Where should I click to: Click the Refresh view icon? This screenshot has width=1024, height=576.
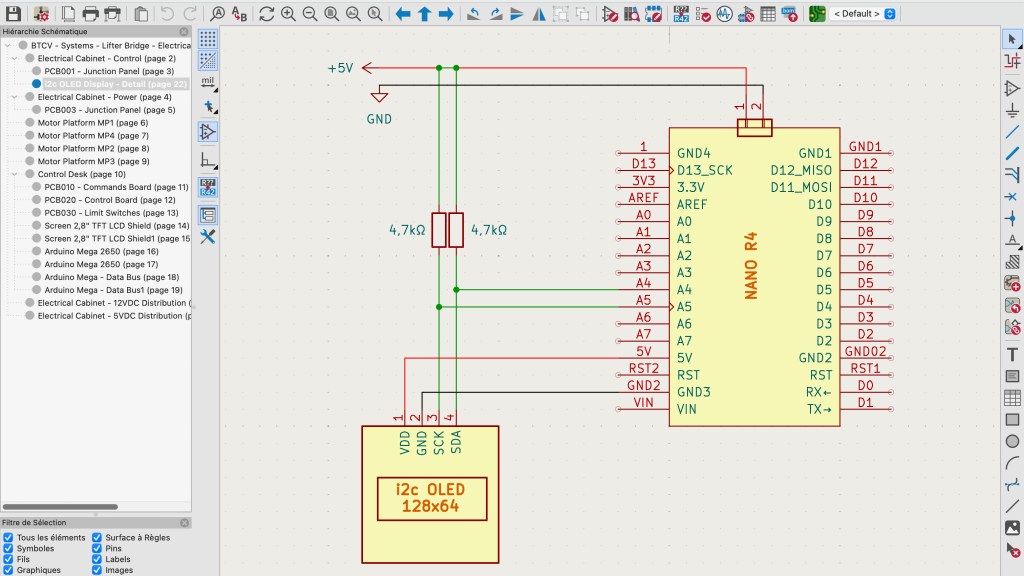click(x=266, y=13)
